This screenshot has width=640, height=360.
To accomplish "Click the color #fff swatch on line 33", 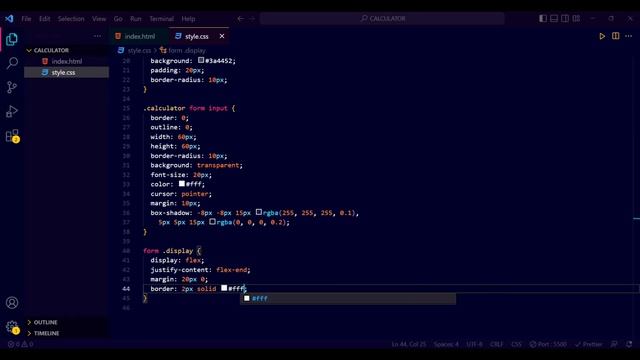I will pyautogui.click(x=182, y=184).
